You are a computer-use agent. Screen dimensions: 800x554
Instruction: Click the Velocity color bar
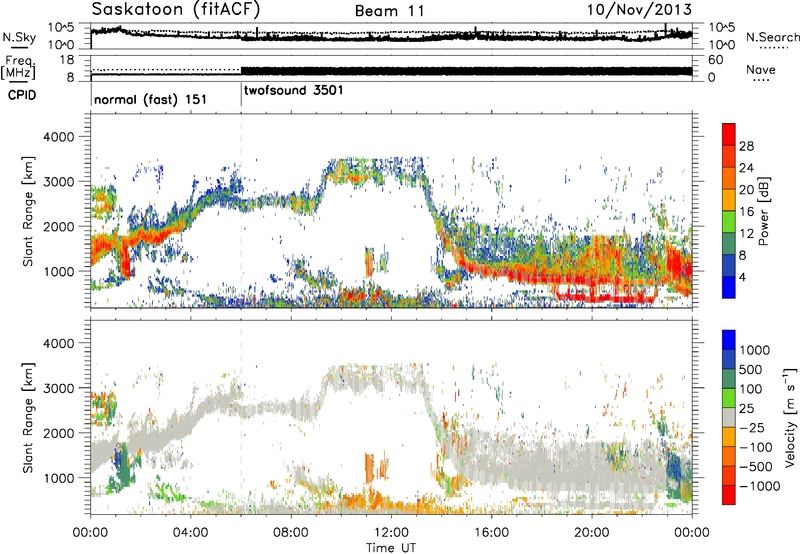click(x=729, y=417)
